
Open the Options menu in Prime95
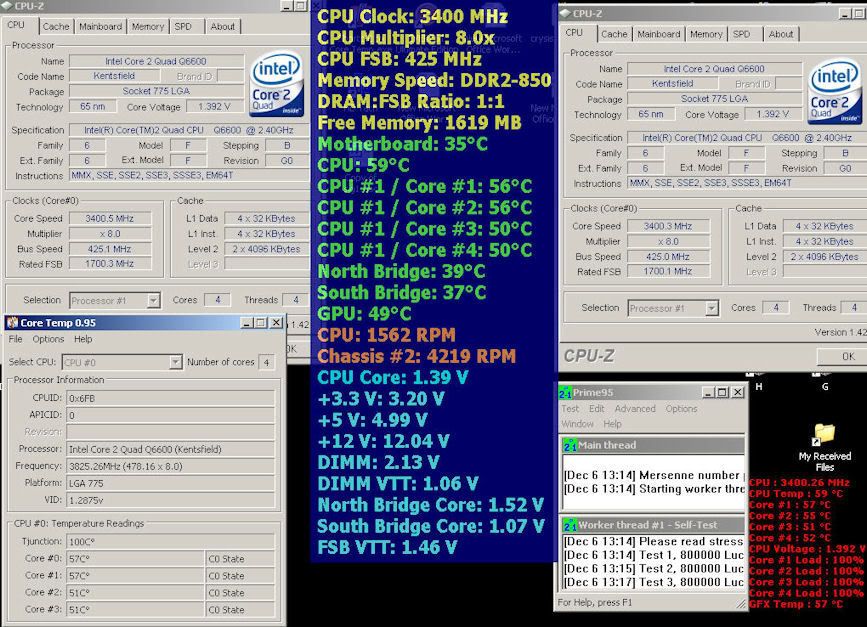point(681,409)
